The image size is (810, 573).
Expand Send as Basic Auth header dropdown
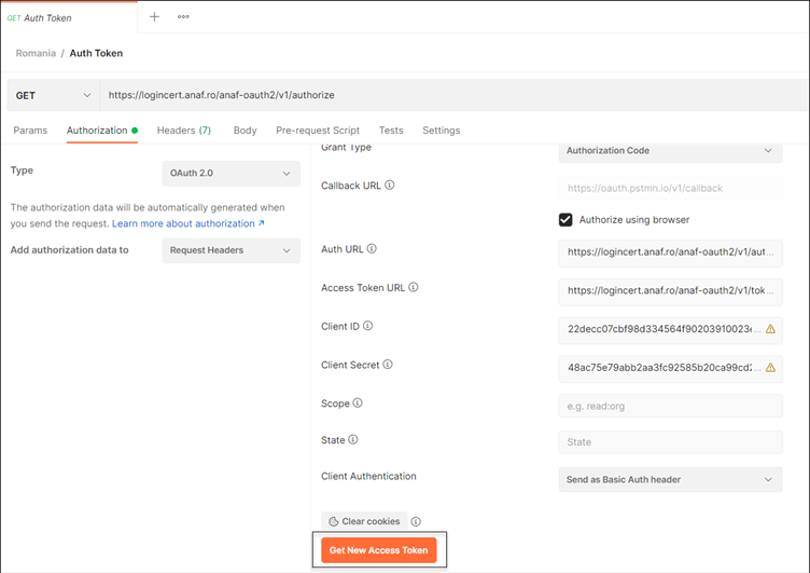(670, 480)
